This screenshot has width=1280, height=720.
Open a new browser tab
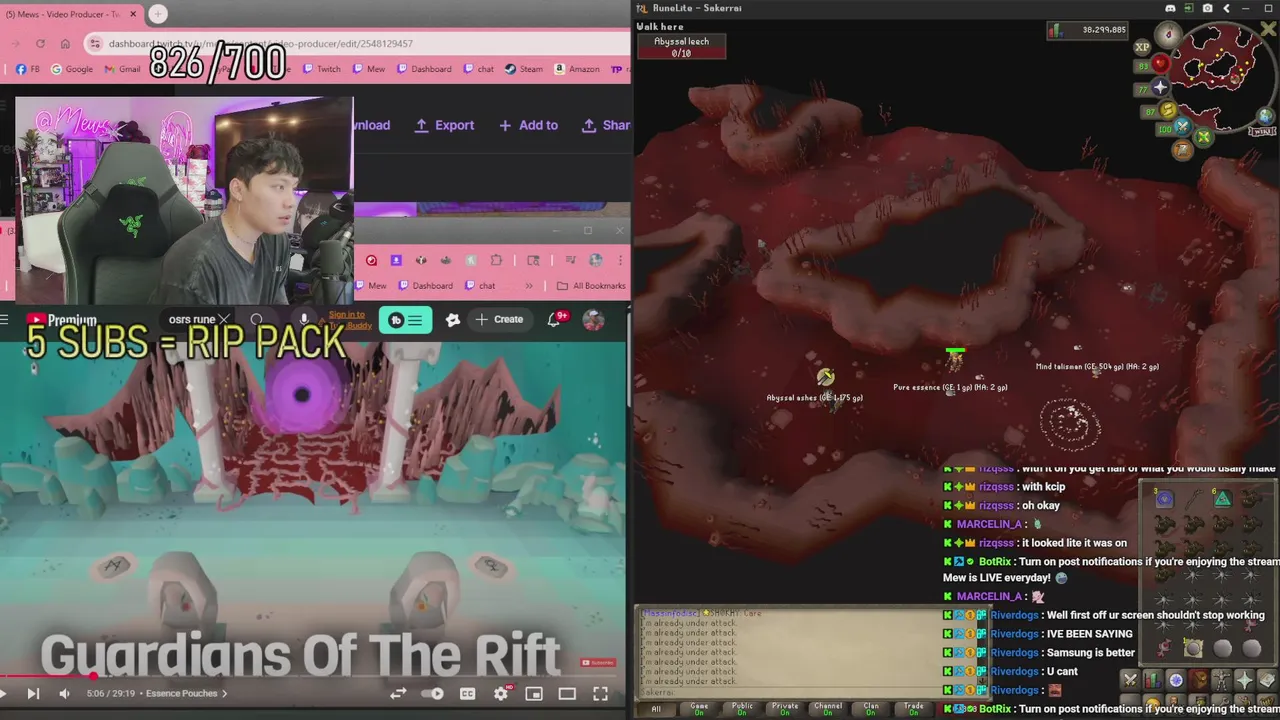point(158,14)
